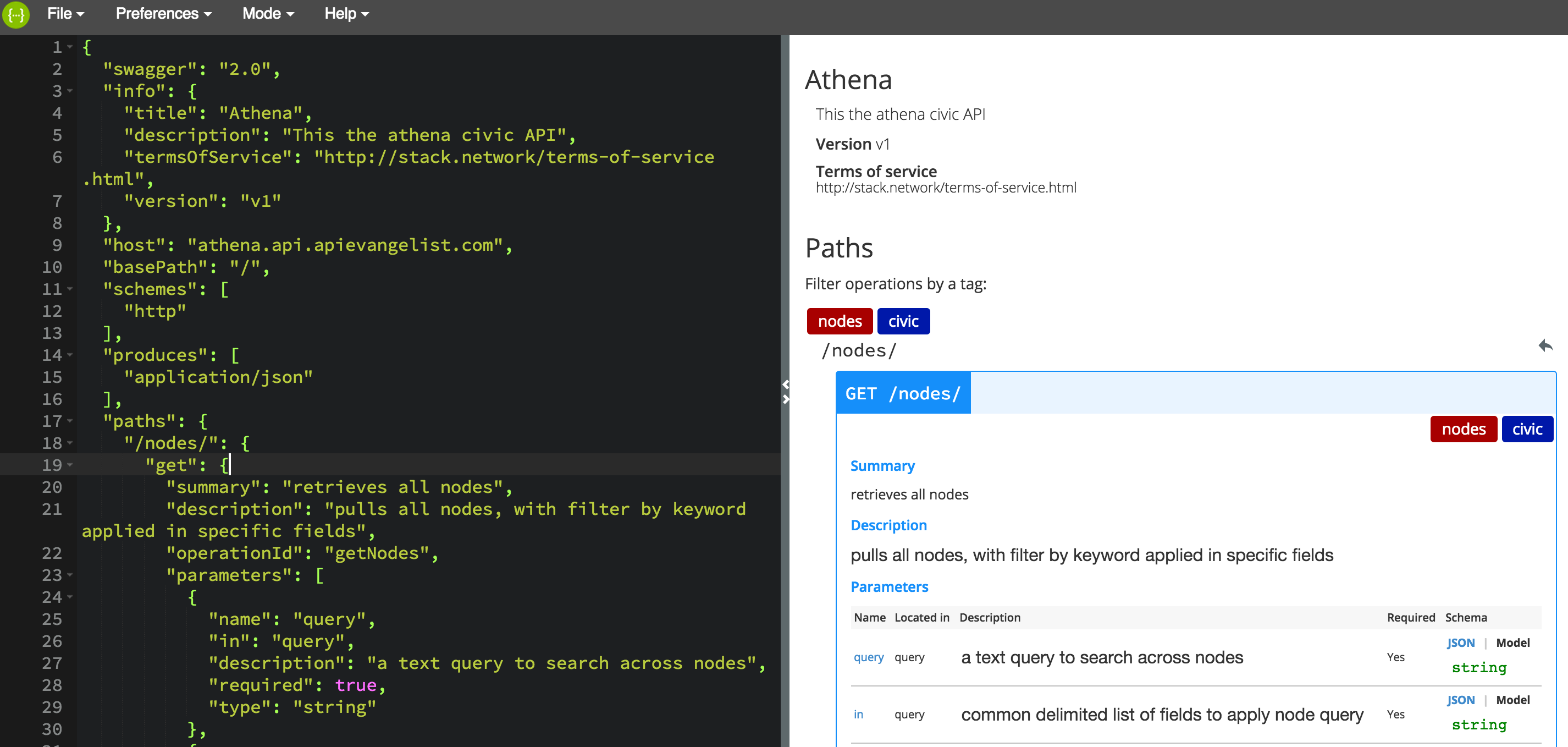The width and height of the screenshot is (1568, 747).
Task: Click the revert arrow beside /nodes/ heading
Action: (x=1545, y=347)
